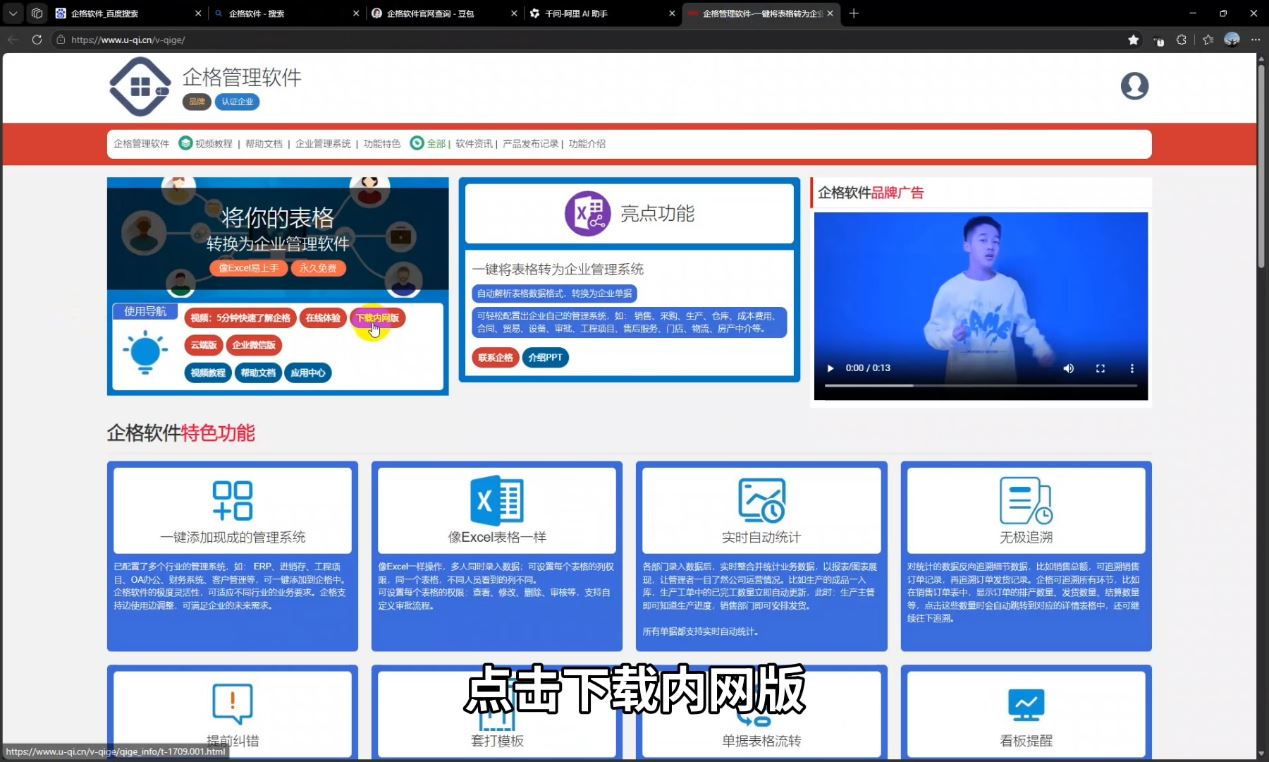Click the 像Excel易上手 banner button
The width and height of the screenshot is (1269, 762).
(x=248, y=268)
